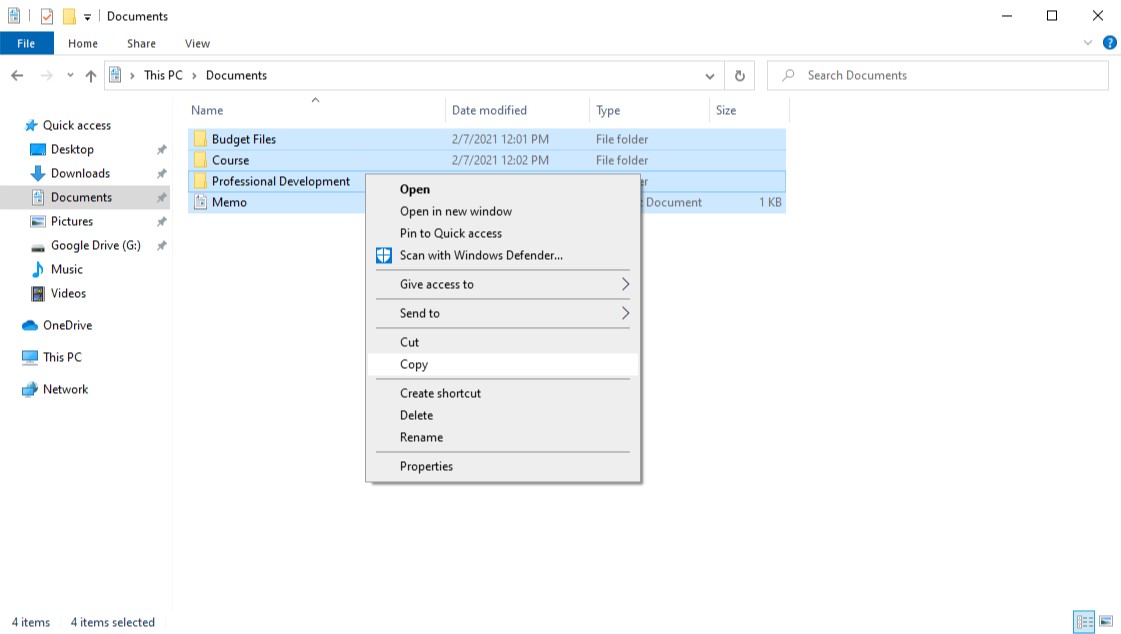The height and width of the screenshot is (634, 1121).
Task: Switch to Large icons view layout
Action: [1106, 622]
